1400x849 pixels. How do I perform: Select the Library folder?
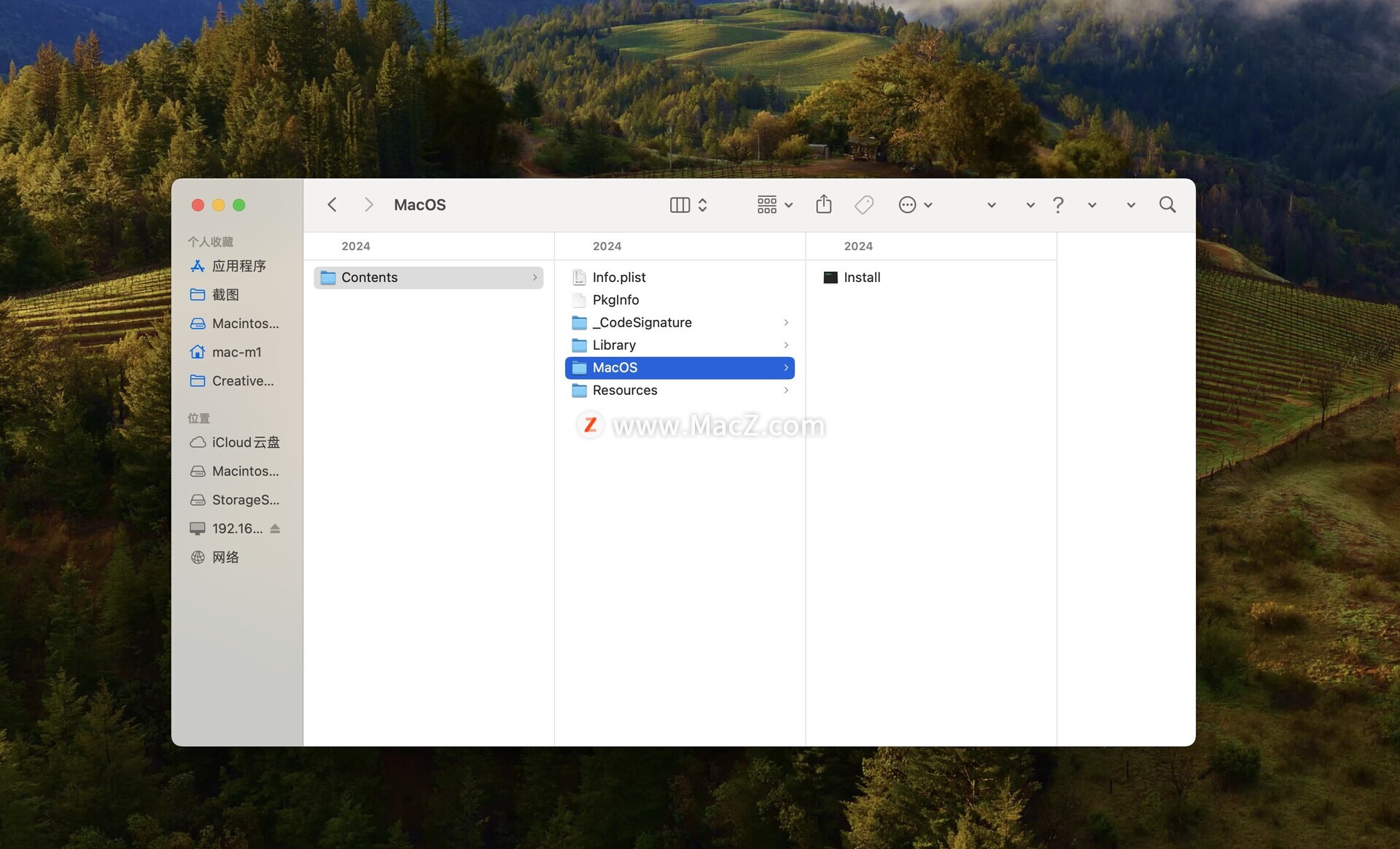[613, 345]
